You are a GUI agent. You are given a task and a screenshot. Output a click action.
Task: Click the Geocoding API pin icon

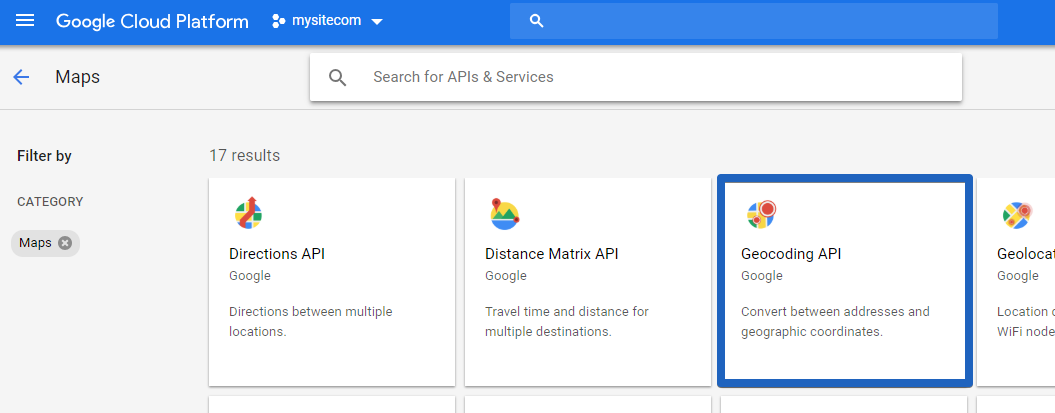click(x=762, y=215)
